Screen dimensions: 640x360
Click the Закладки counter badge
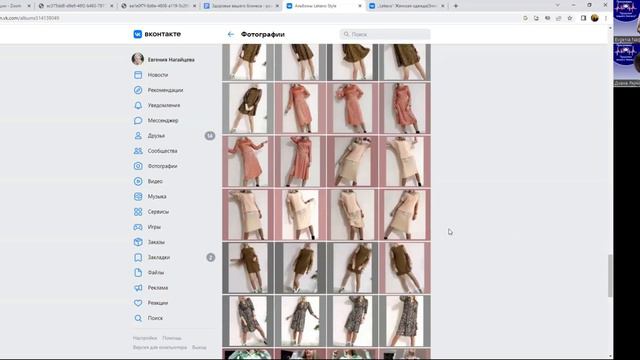point(211,257)
